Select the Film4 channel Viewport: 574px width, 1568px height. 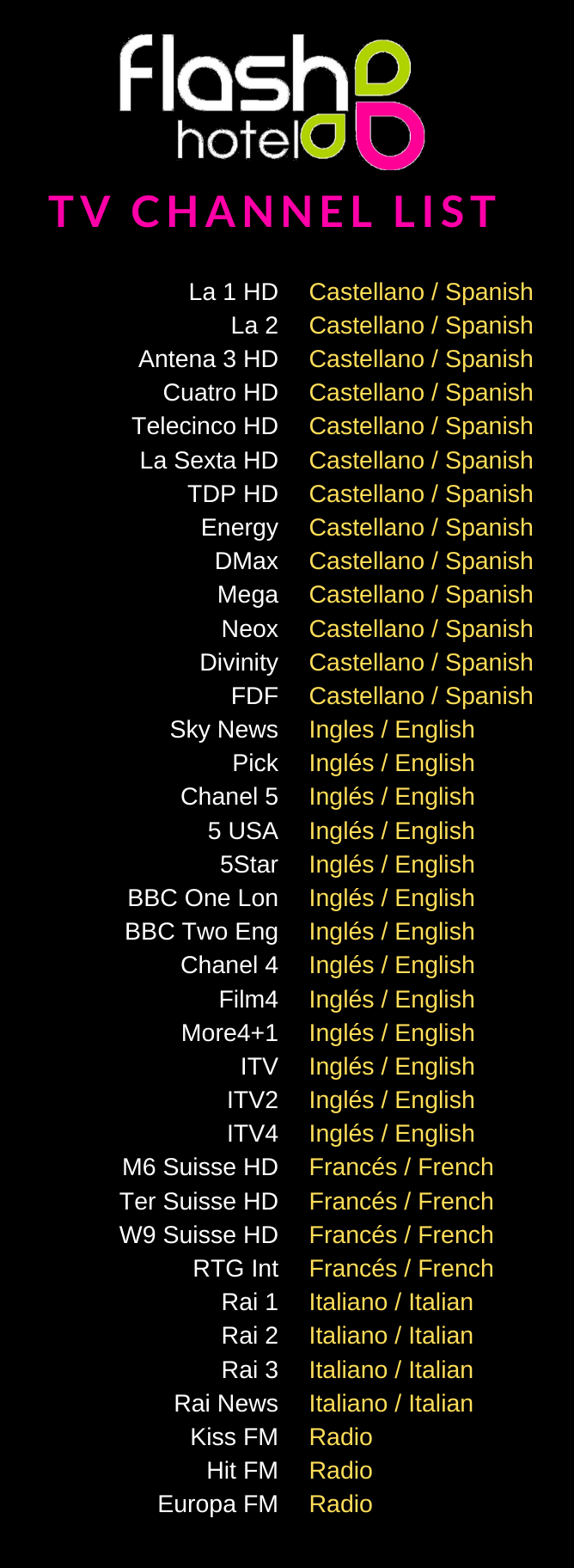(x=248, y=1000)
